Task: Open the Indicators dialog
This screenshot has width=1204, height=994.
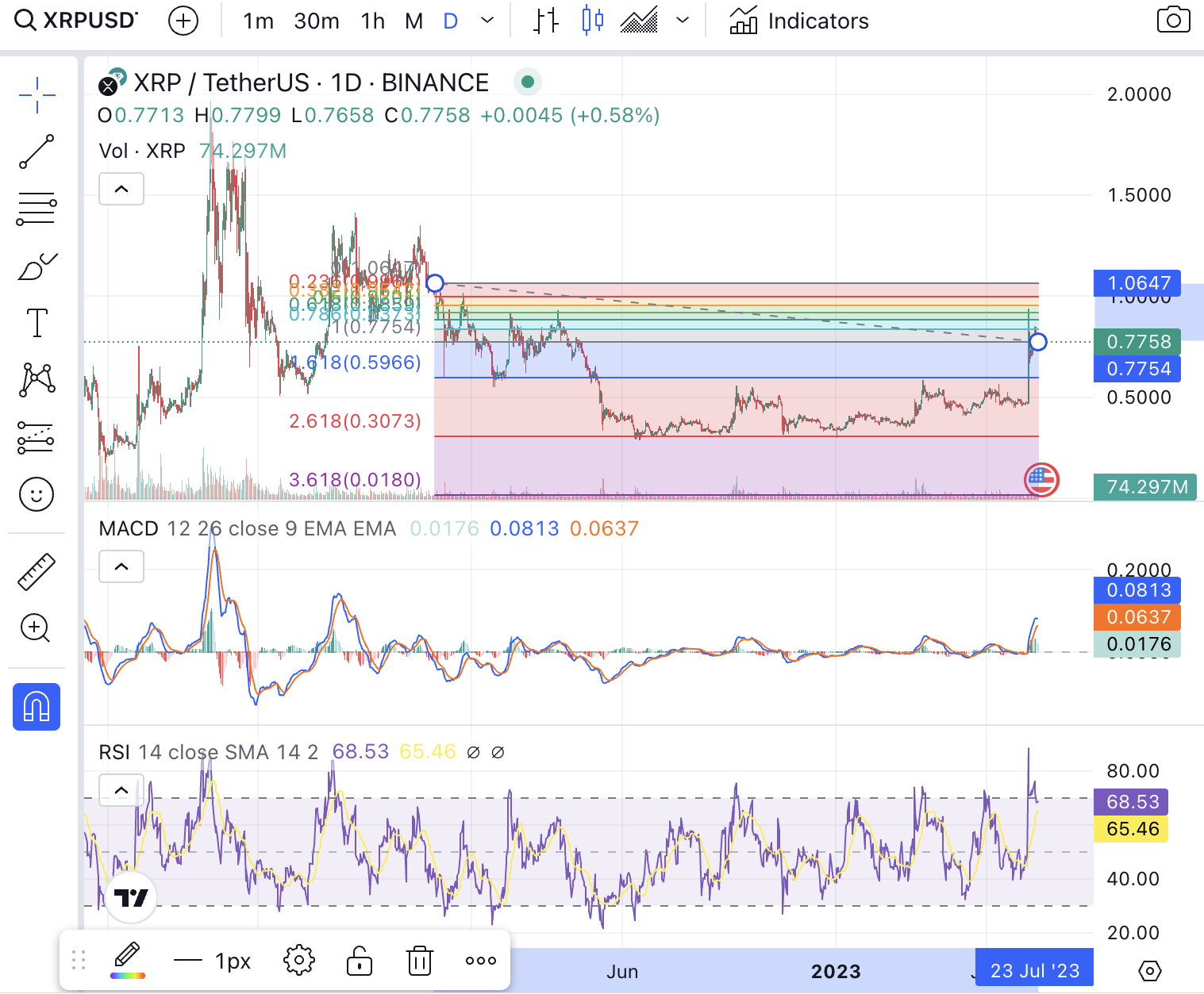Action: coord(799,21)
